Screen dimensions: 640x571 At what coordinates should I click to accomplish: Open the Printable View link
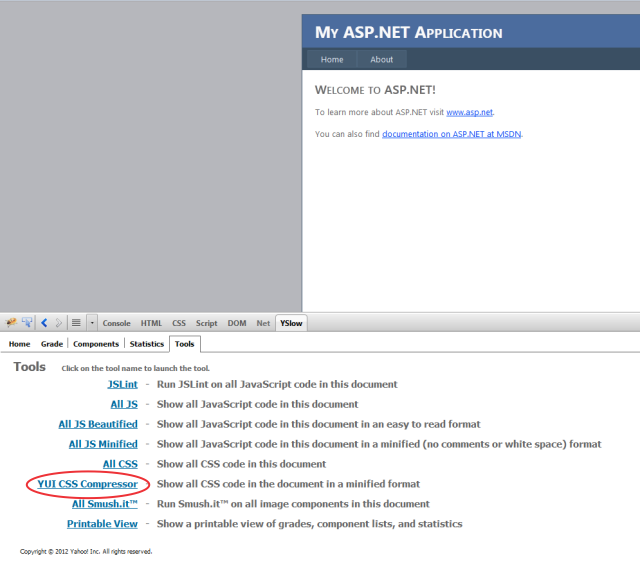(x=102, y=524)
